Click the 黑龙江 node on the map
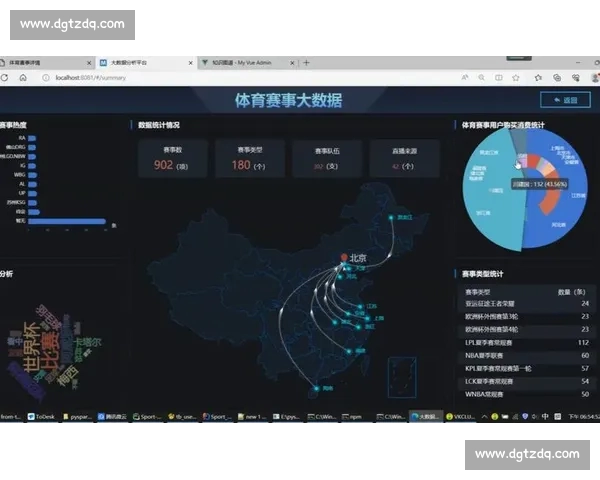 tap(391, 217)
